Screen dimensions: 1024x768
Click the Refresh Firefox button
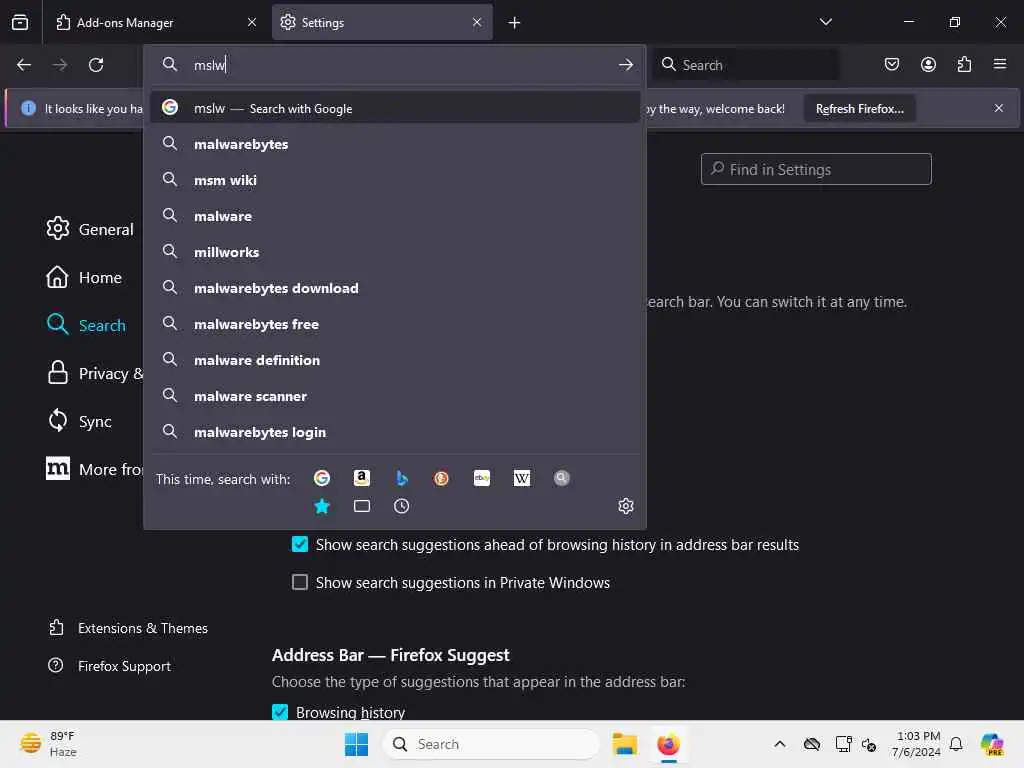859,108
